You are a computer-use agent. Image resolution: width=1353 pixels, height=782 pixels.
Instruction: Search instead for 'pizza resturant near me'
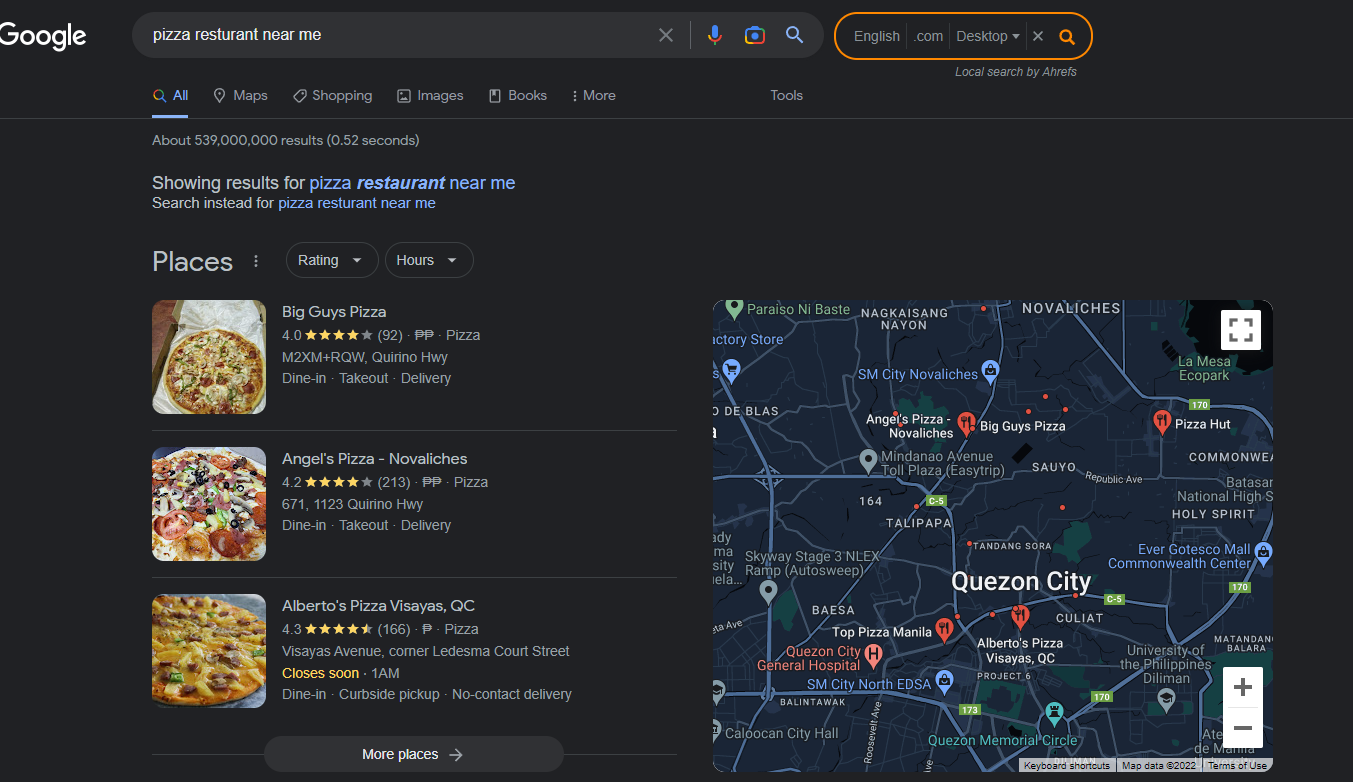357,203
